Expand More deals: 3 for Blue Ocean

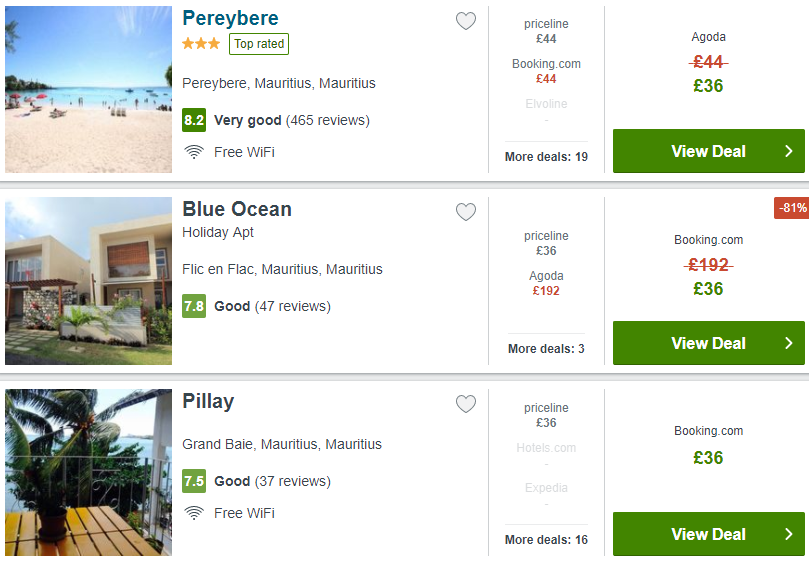coord(546,349)
